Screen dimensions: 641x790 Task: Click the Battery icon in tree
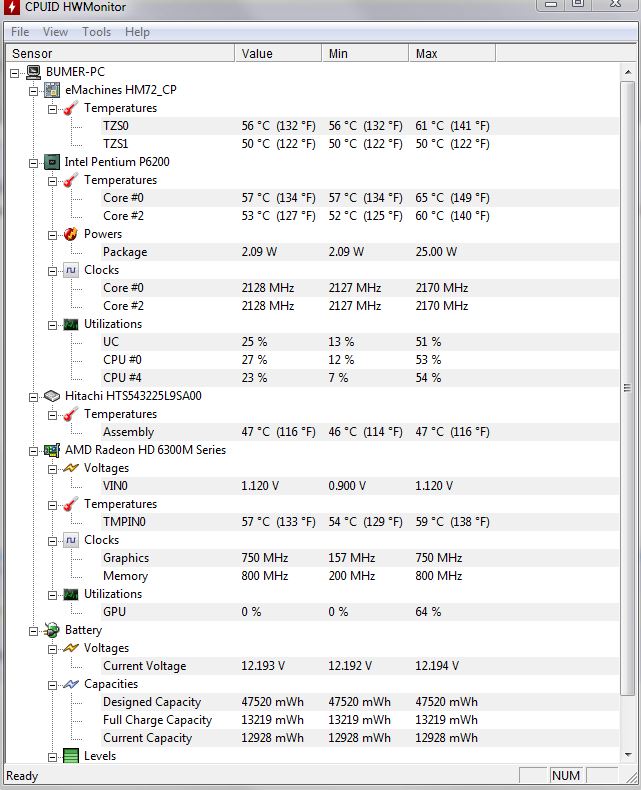coord(52,630)
